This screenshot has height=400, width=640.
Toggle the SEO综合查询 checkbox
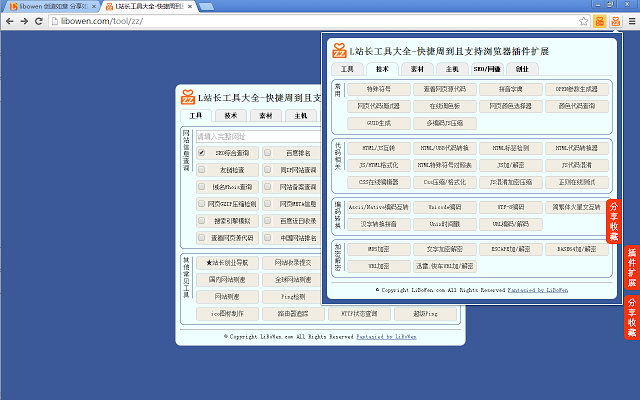[202, 153]
